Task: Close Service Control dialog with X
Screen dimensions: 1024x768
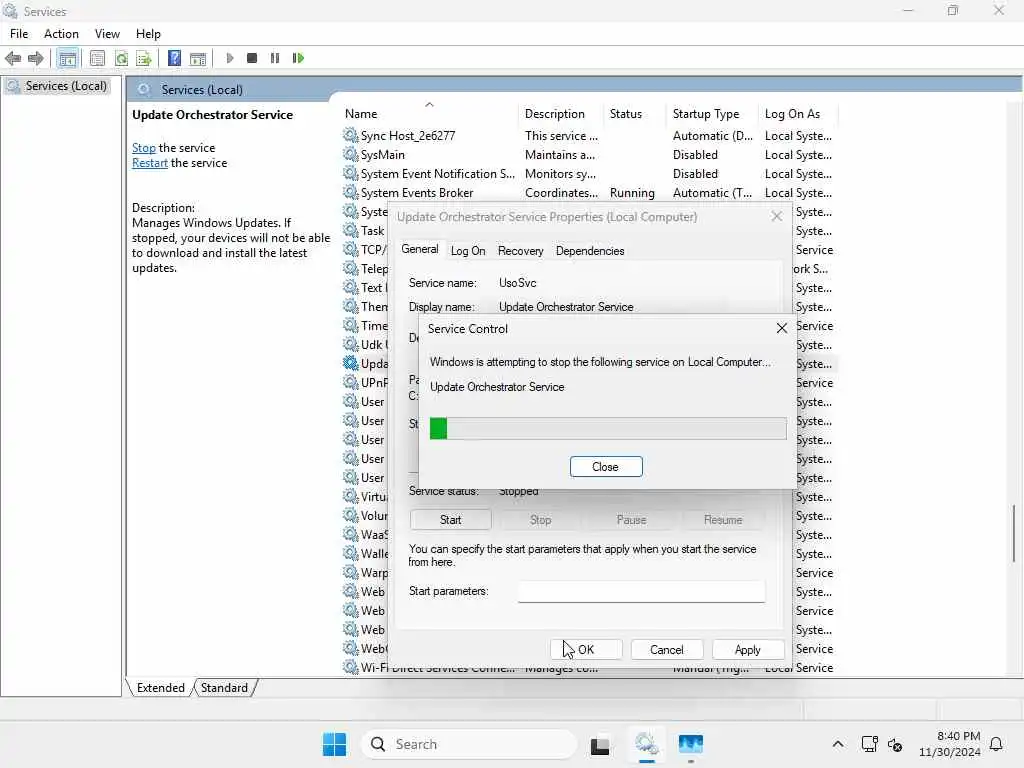Action: (x=782, y=328)
